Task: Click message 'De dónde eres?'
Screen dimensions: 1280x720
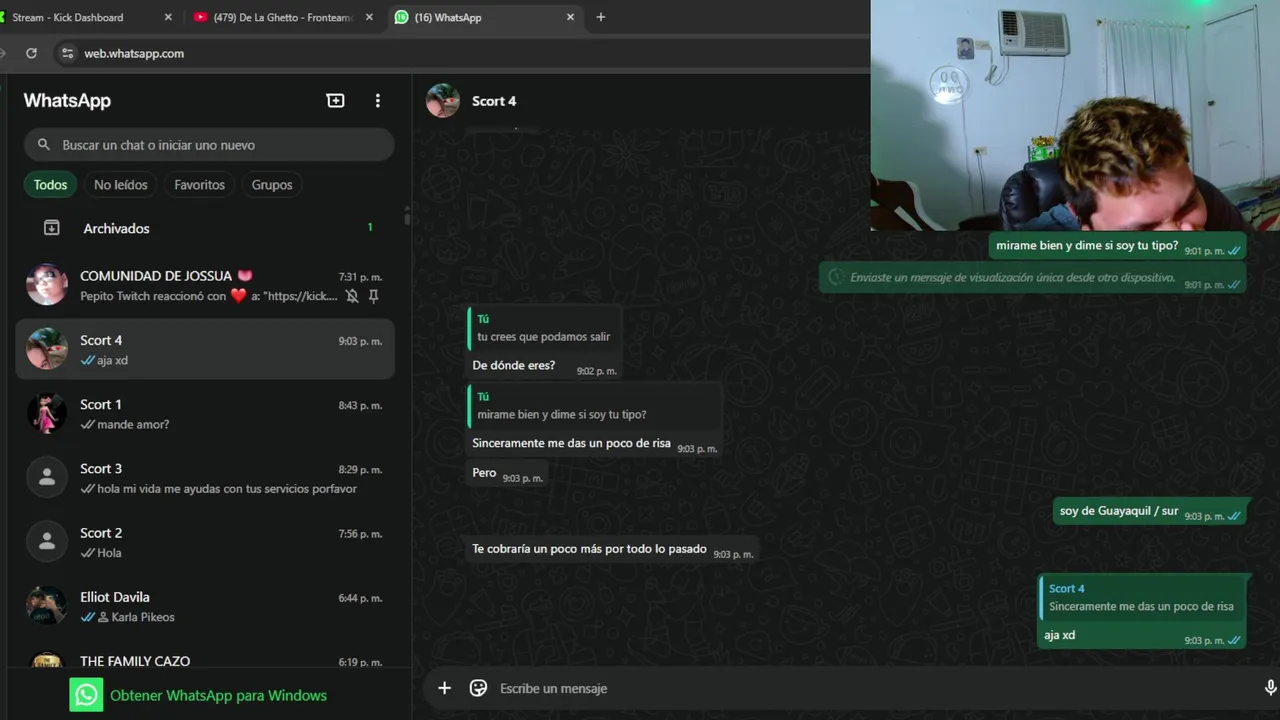Action: pyautogui.click(x=514, y=365)
